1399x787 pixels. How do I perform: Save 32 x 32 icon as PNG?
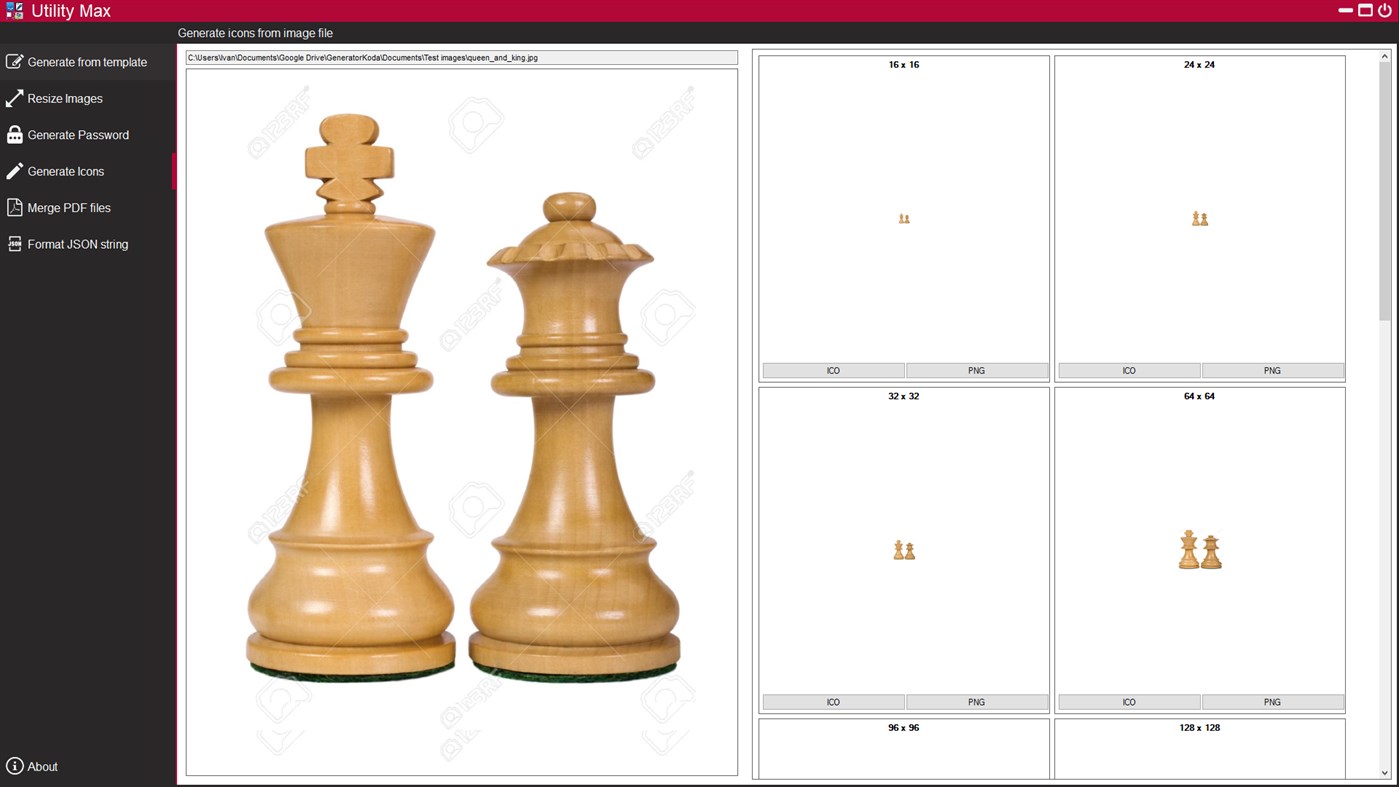point(976,702)
